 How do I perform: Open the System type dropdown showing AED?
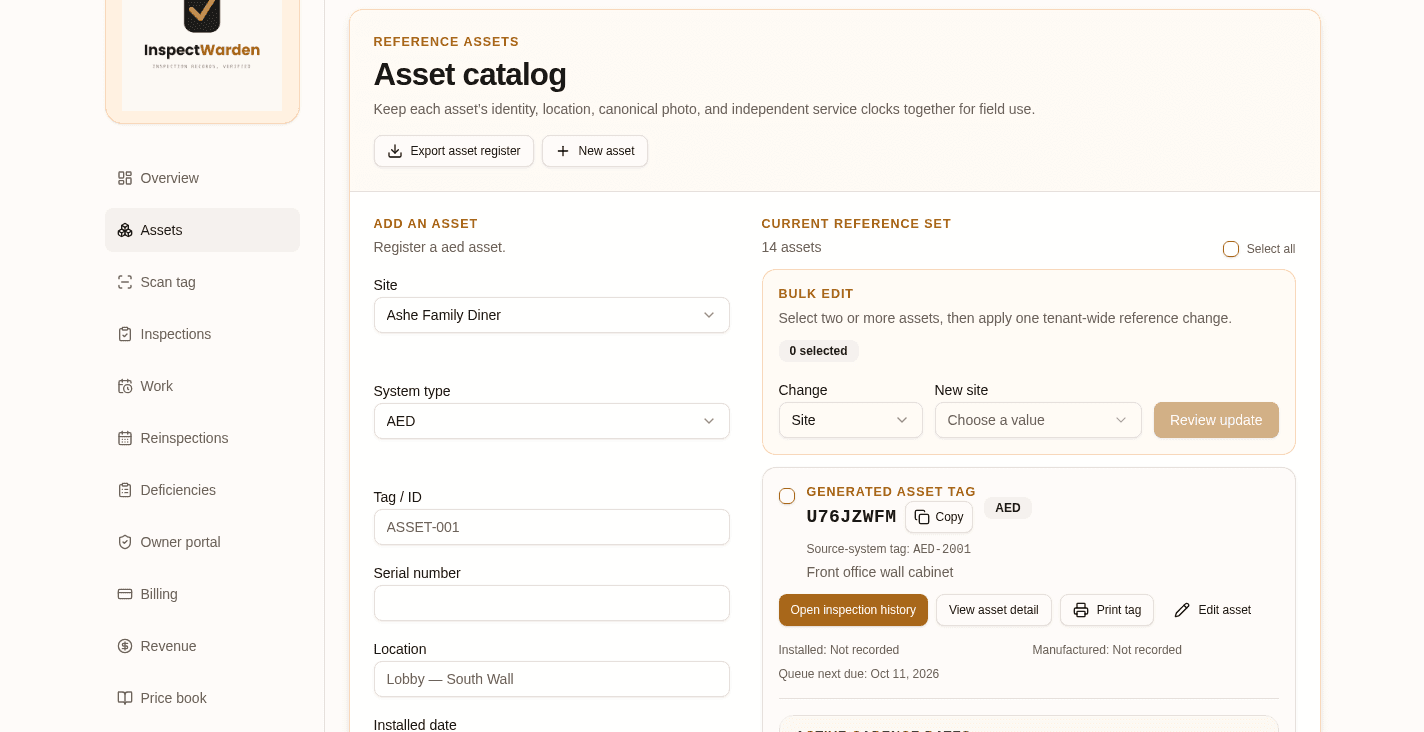point(552,421)
